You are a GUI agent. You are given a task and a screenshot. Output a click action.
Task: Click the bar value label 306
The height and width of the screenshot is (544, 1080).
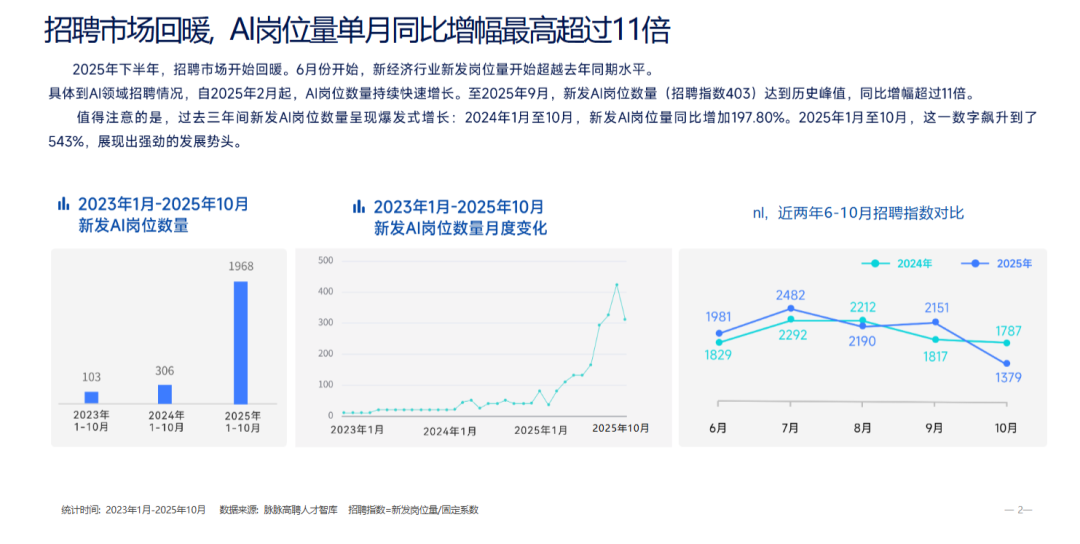tap(165, 370)
